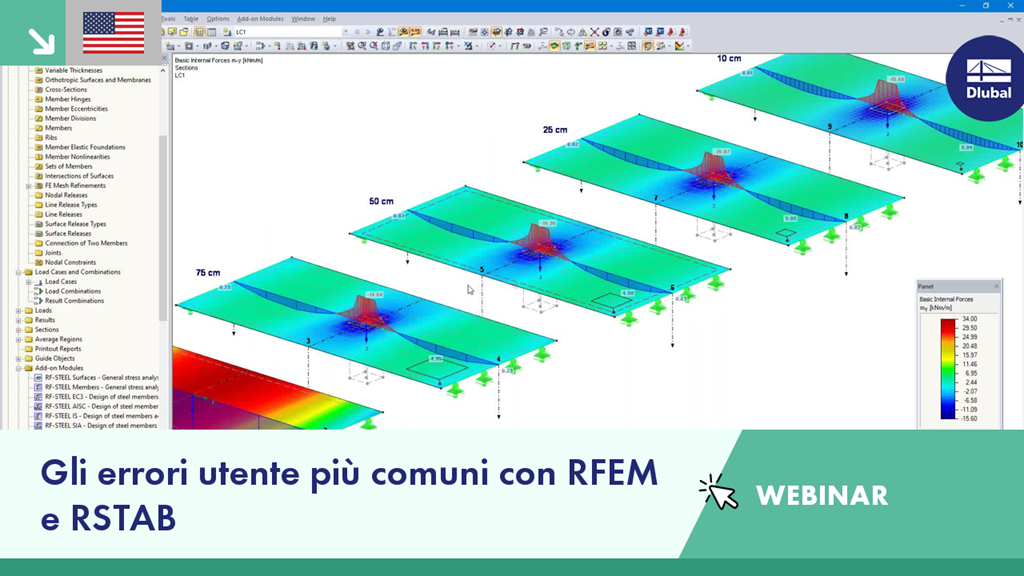Screen dimensions: 1024x576
Task: Click the red X icon in top toolbar
Action: click(x=594, y=32)
